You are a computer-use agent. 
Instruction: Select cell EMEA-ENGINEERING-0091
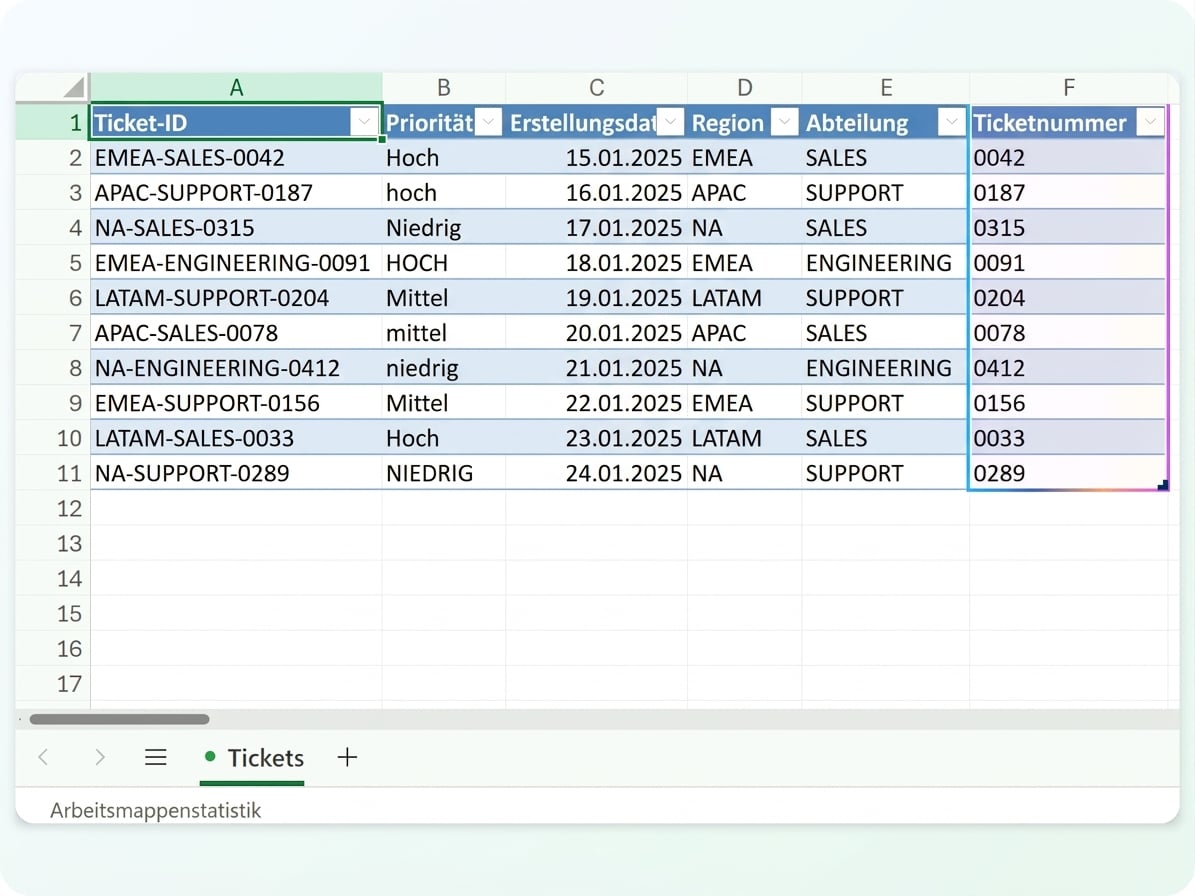click(x=236, y=263)
